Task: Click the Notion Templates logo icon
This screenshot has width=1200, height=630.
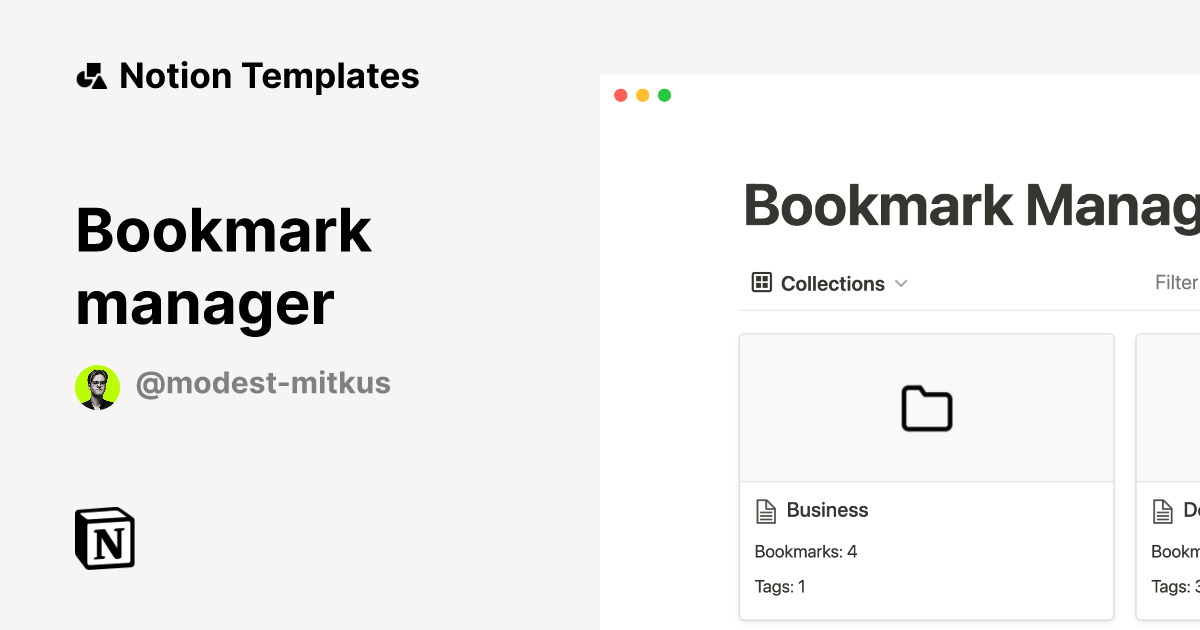Action: tap(91, 75)
